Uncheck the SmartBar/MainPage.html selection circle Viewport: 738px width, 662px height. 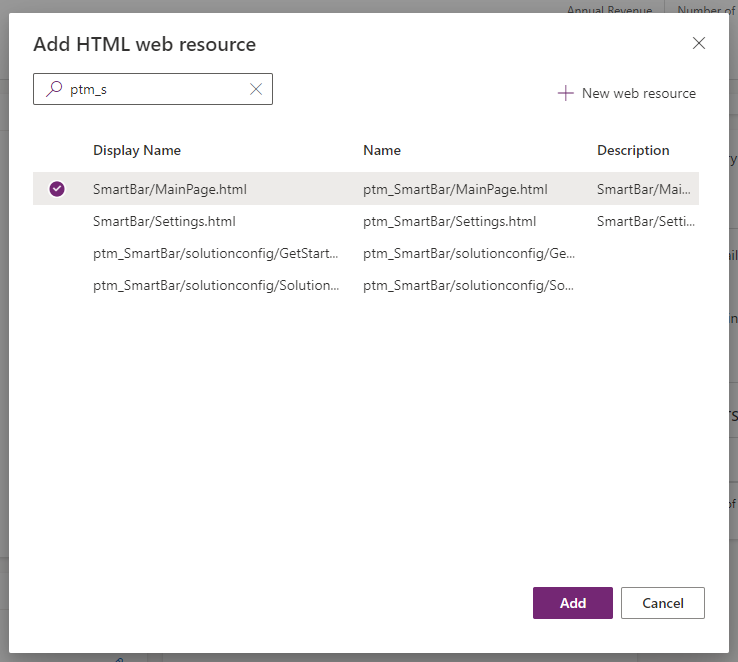click(57, 189)
